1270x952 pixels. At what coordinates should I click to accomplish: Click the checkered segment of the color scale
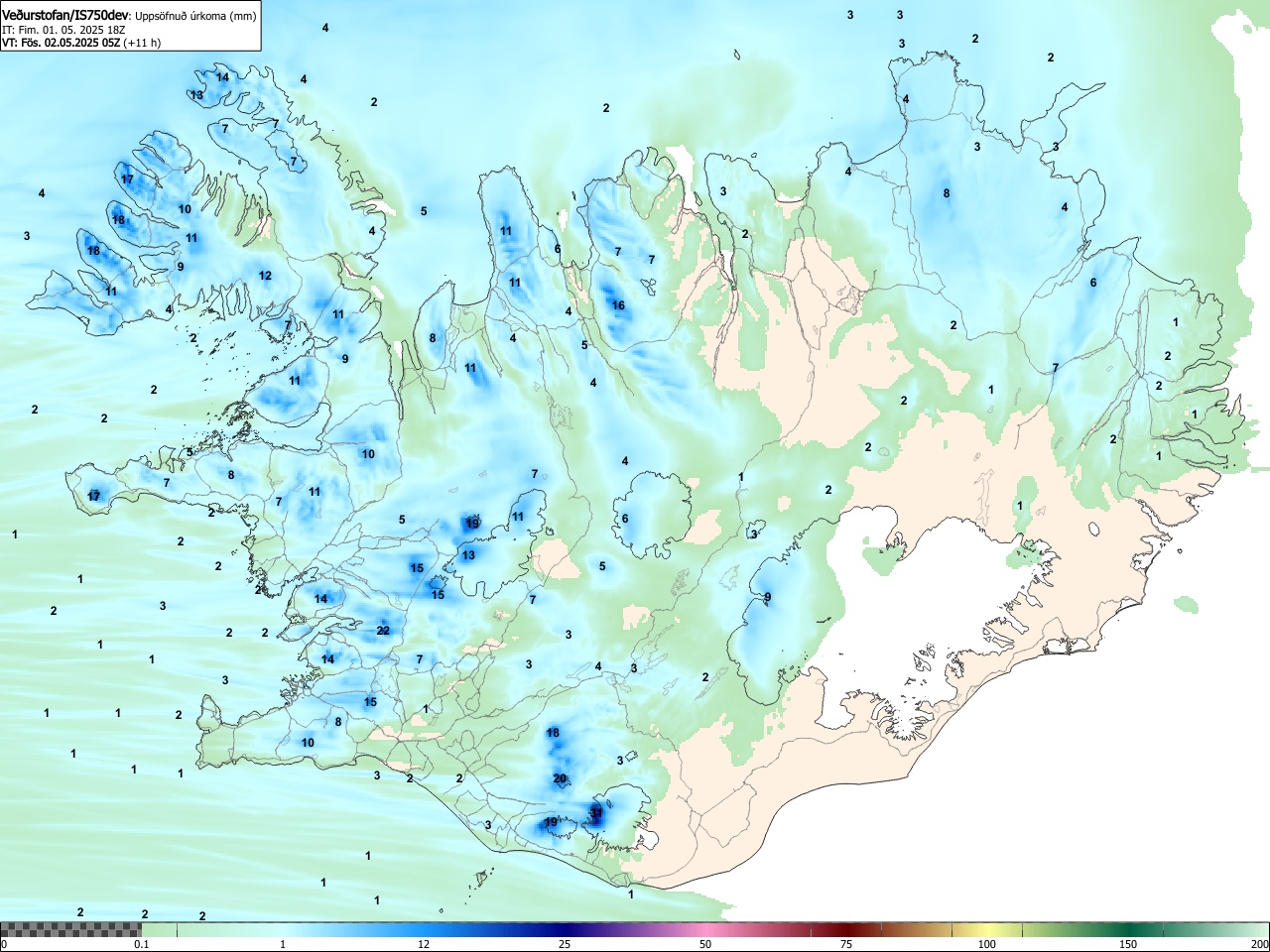(70, 929)
